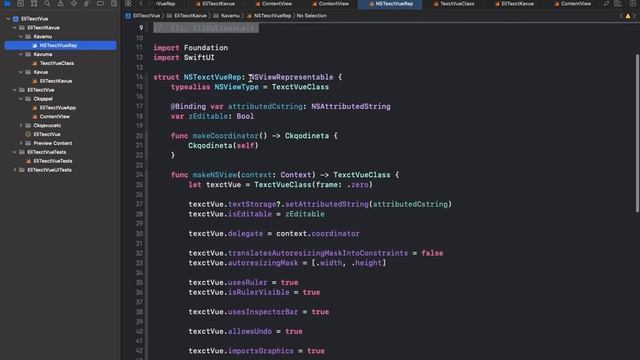This screenshot has width=640, height=360.
Task: Click line number 14 in gutter
Action: pyautogui.click(x=140, y=77)
